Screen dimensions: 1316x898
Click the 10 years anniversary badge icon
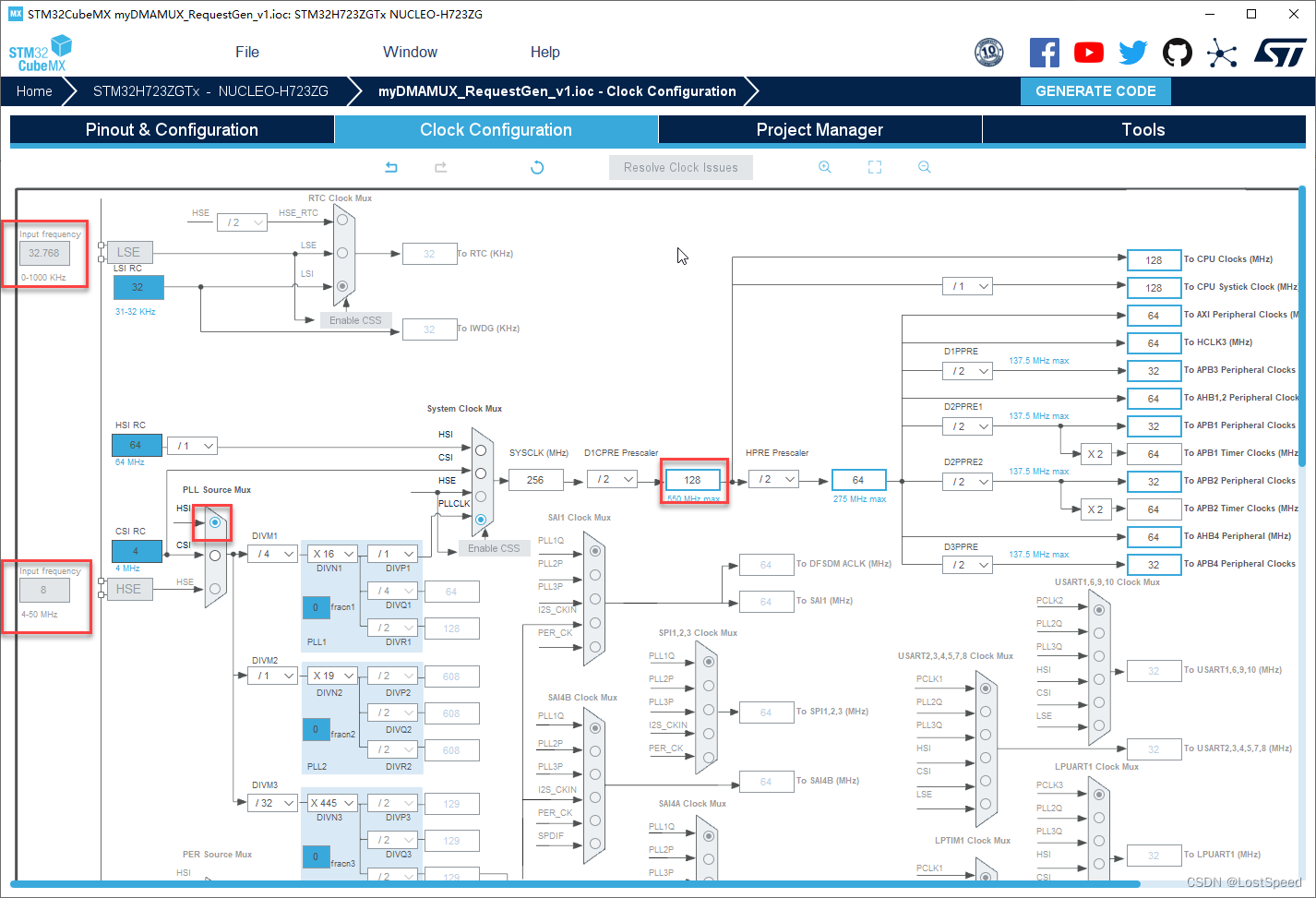coord(989,53)
